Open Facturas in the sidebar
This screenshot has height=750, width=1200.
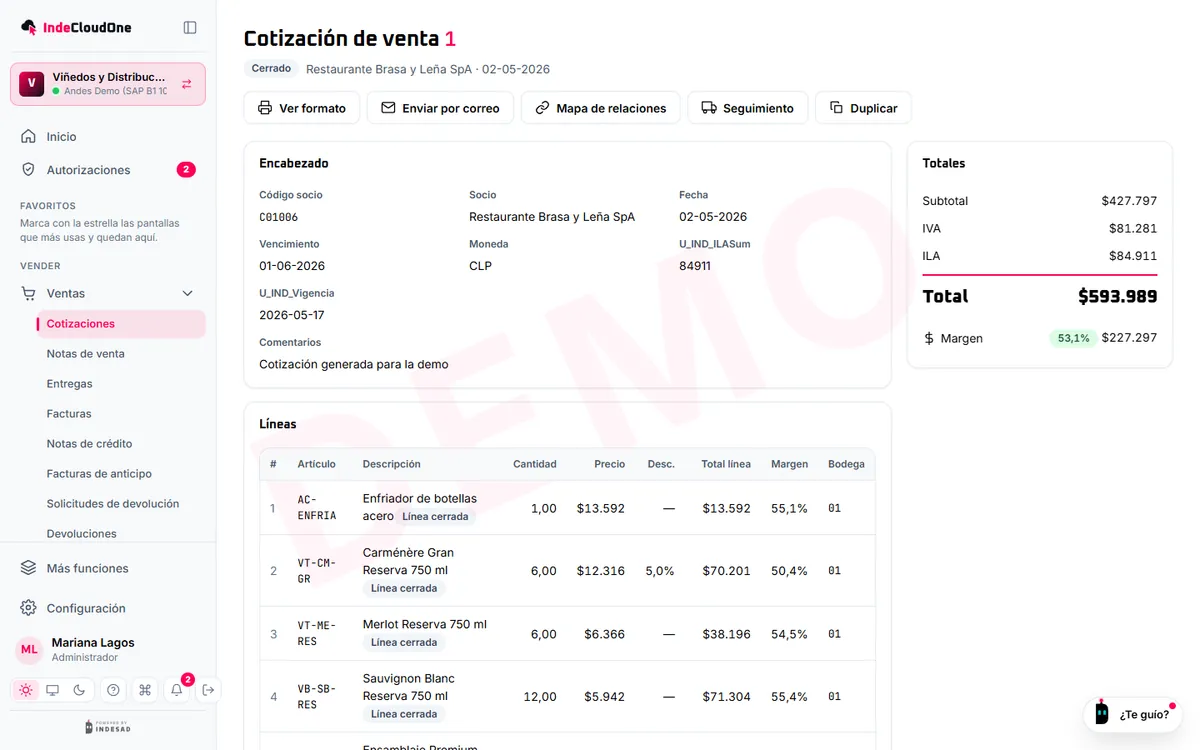(x=120, y=414)
